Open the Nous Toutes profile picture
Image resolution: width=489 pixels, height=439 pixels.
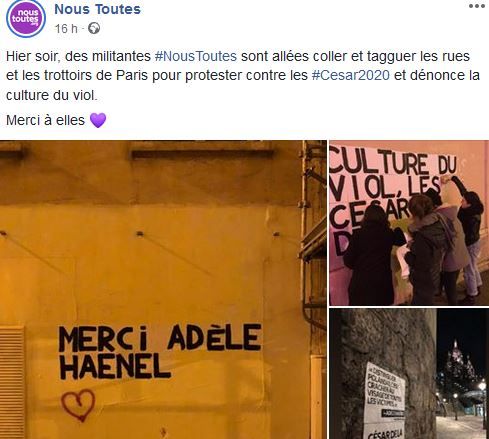click(x=26, y=19)
